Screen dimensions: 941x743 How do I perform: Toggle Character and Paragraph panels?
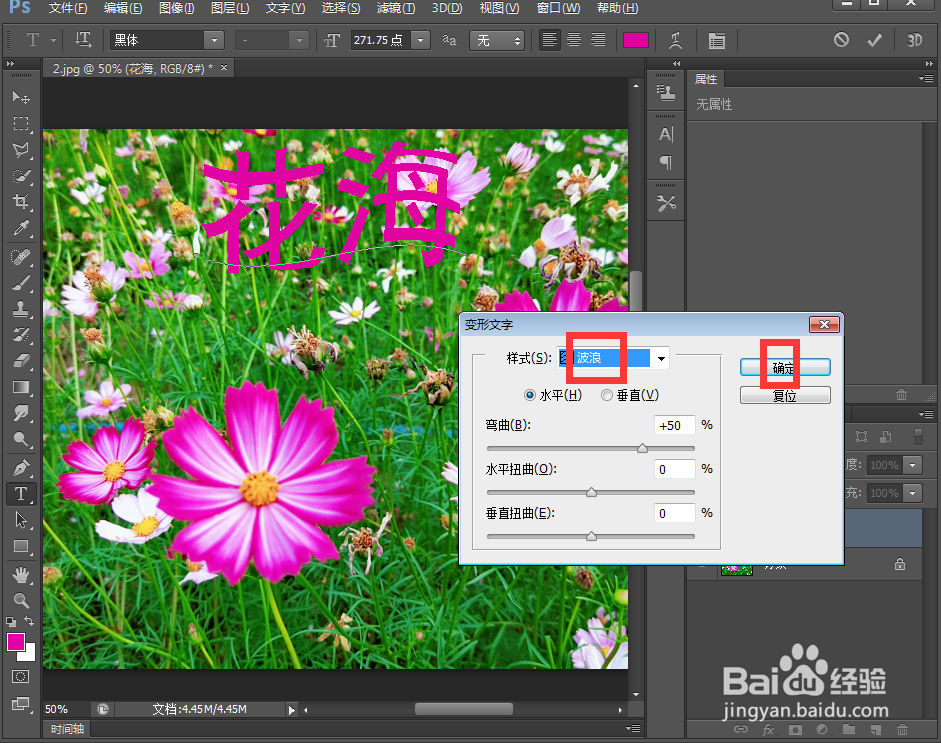717,40
